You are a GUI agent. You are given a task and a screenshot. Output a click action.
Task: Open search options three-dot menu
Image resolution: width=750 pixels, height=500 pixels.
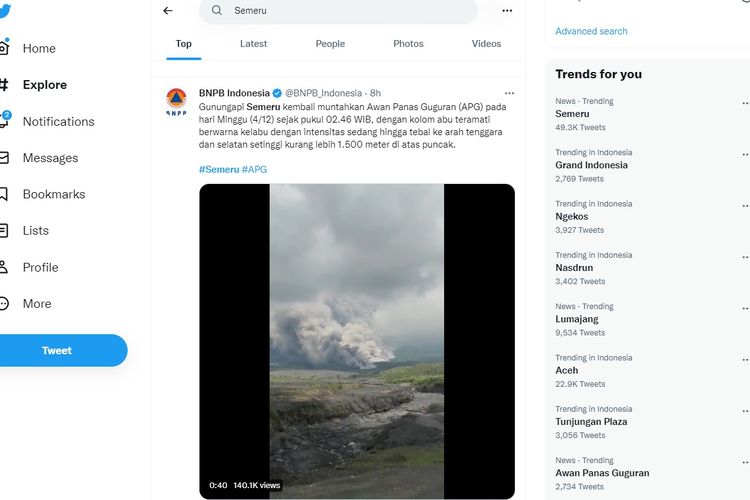(x=507, y=11)
